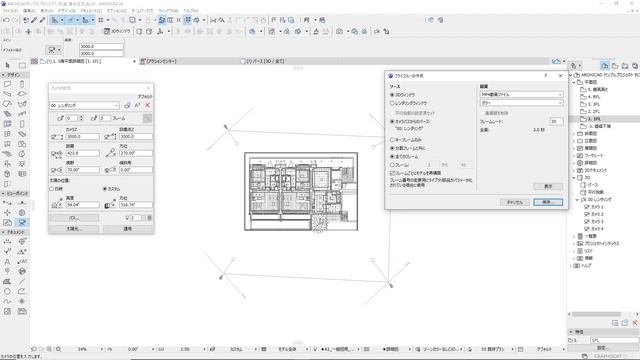Select the Wall tool
640x360 pixels.
[7, 84]
